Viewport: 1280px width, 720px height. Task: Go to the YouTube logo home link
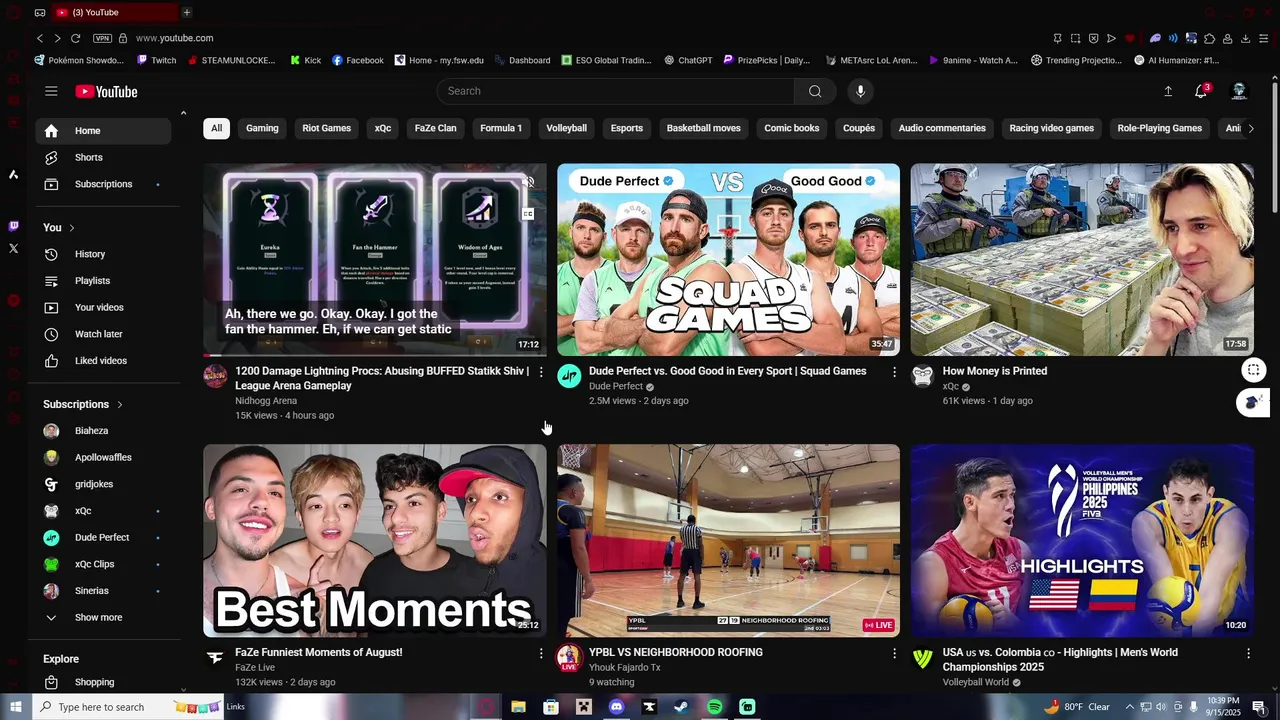tap(106, 91)
